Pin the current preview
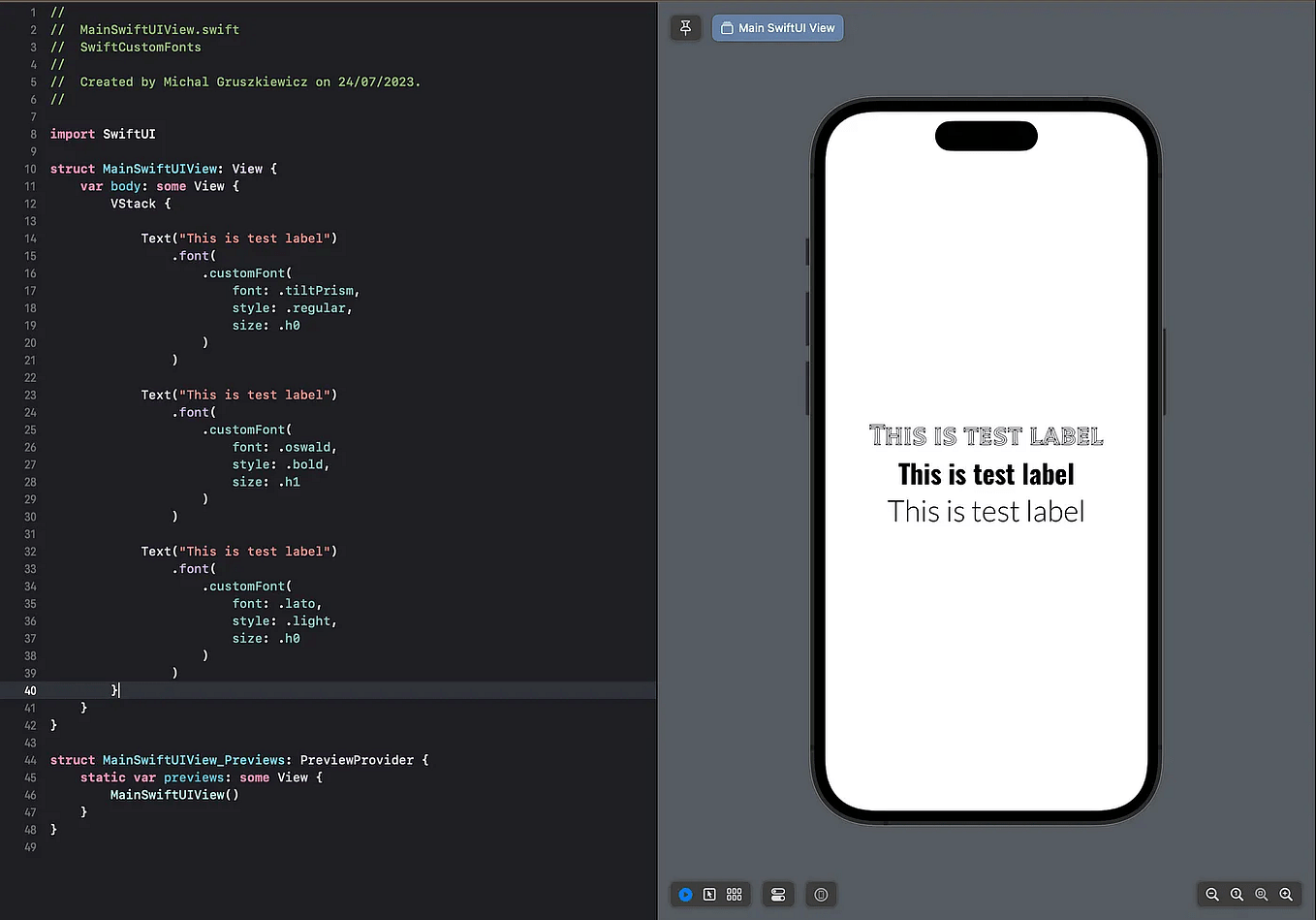 coord(685,27)
